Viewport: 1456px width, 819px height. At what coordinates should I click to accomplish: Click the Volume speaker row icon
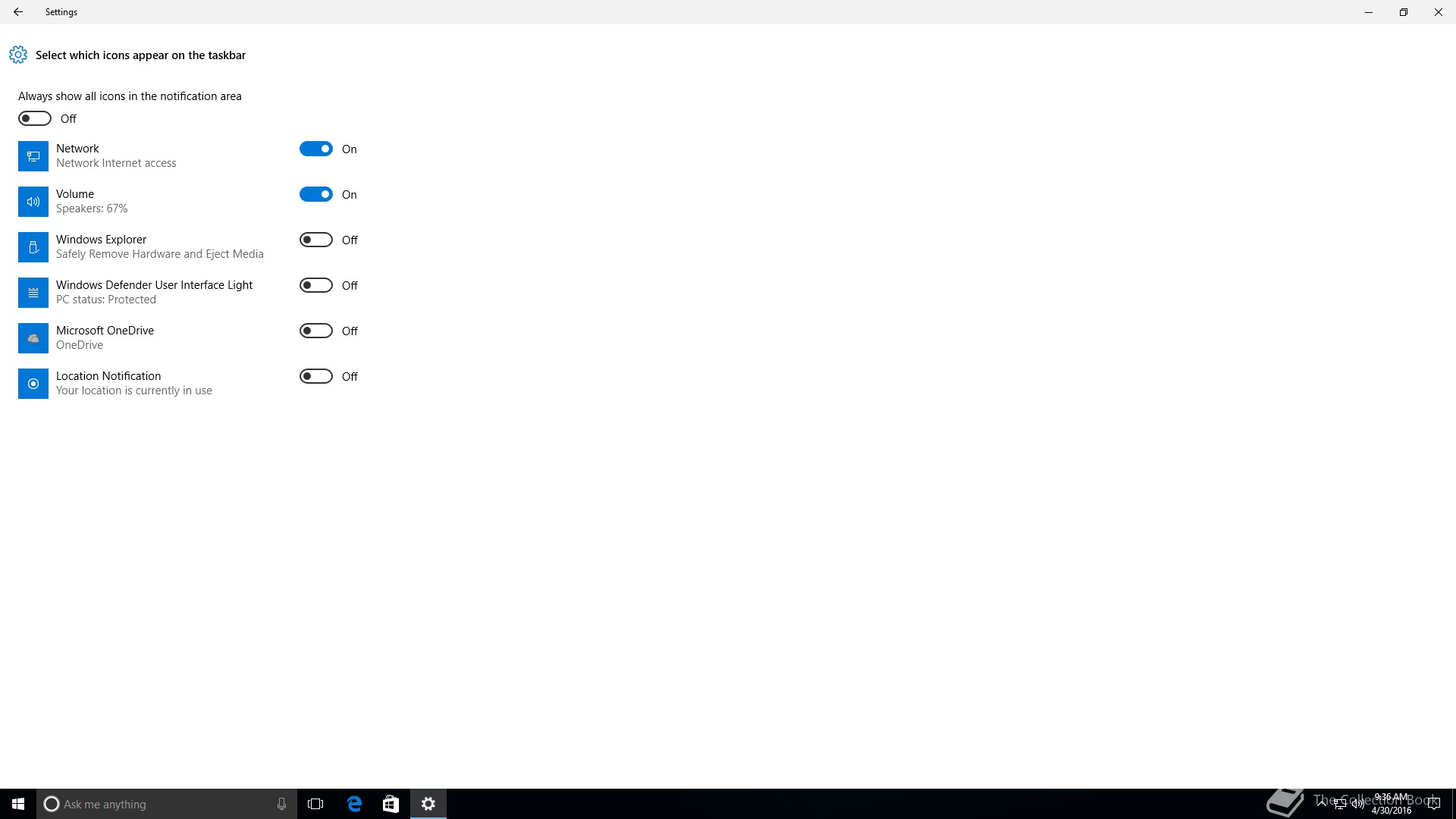point(33,202)
